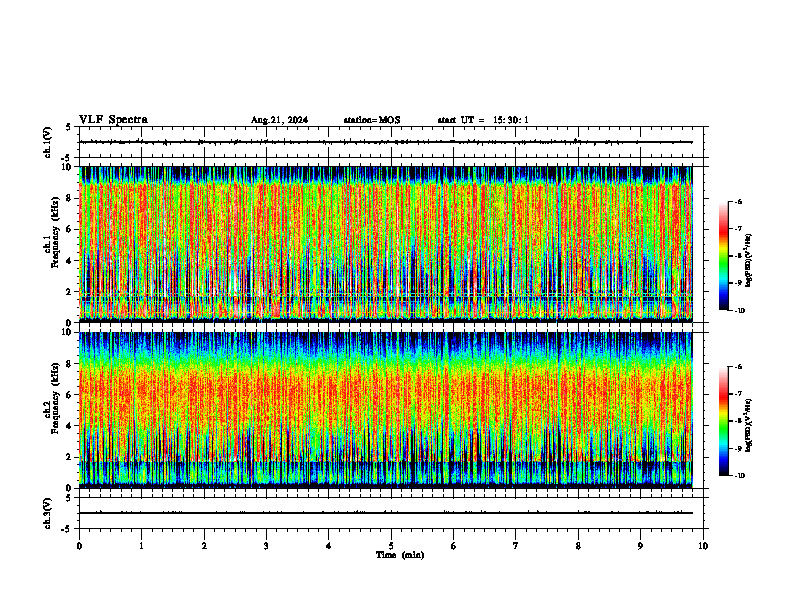Click the "4" kHz tick on ch.2 spectrogram
Viewport: 792px width, 612px height.
(x=69, y=426)
